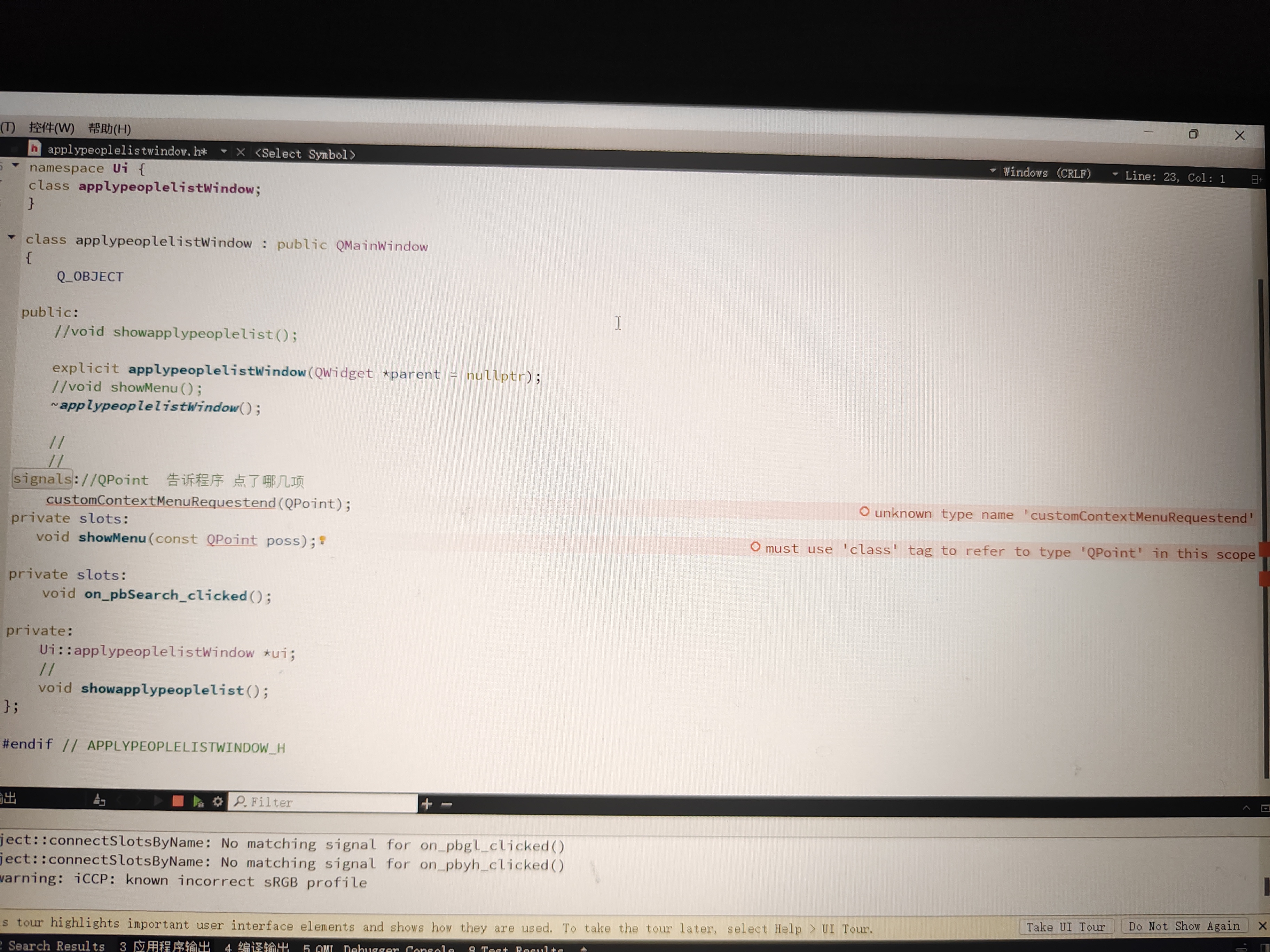Click the green re-run with debugger icon
Viewport: 1270px width, 952px height.
point(199,802)
